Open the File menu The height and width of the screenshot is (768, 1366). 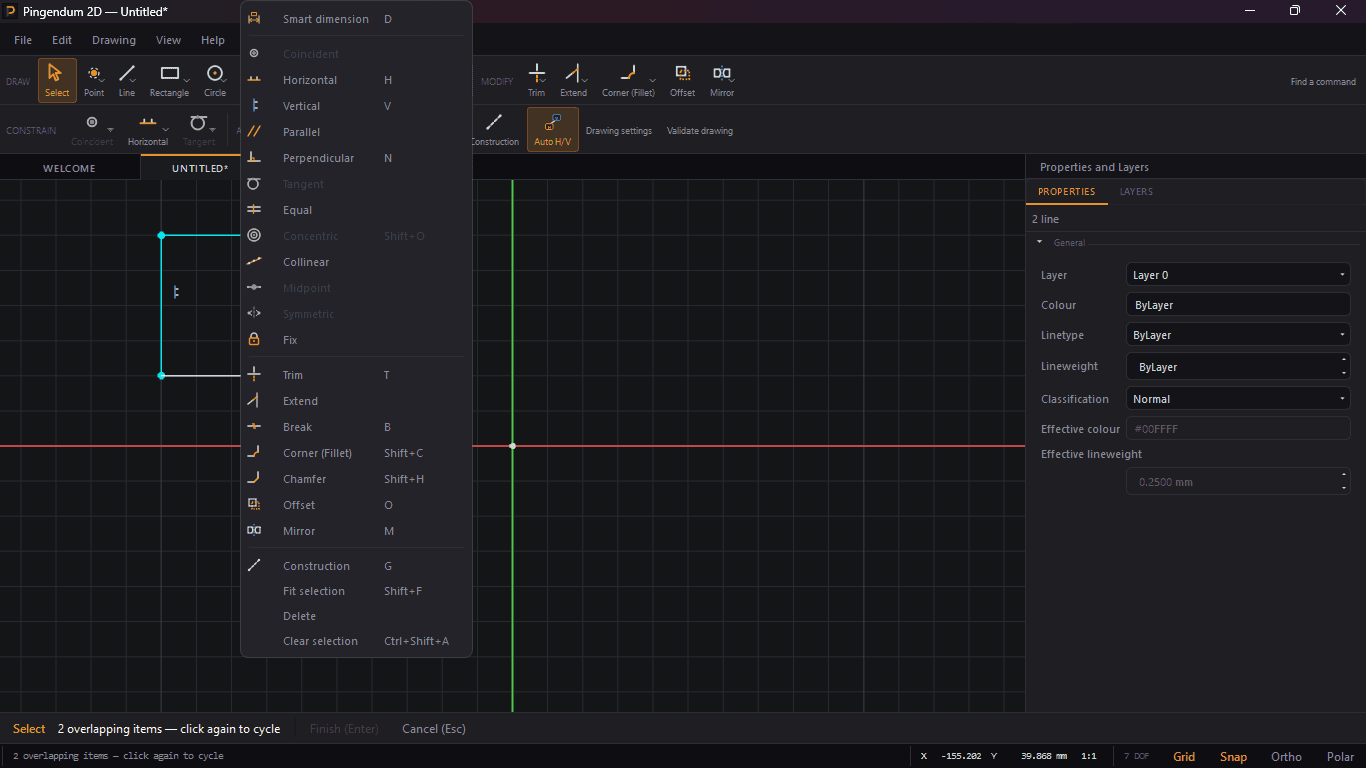pos(23,40)
